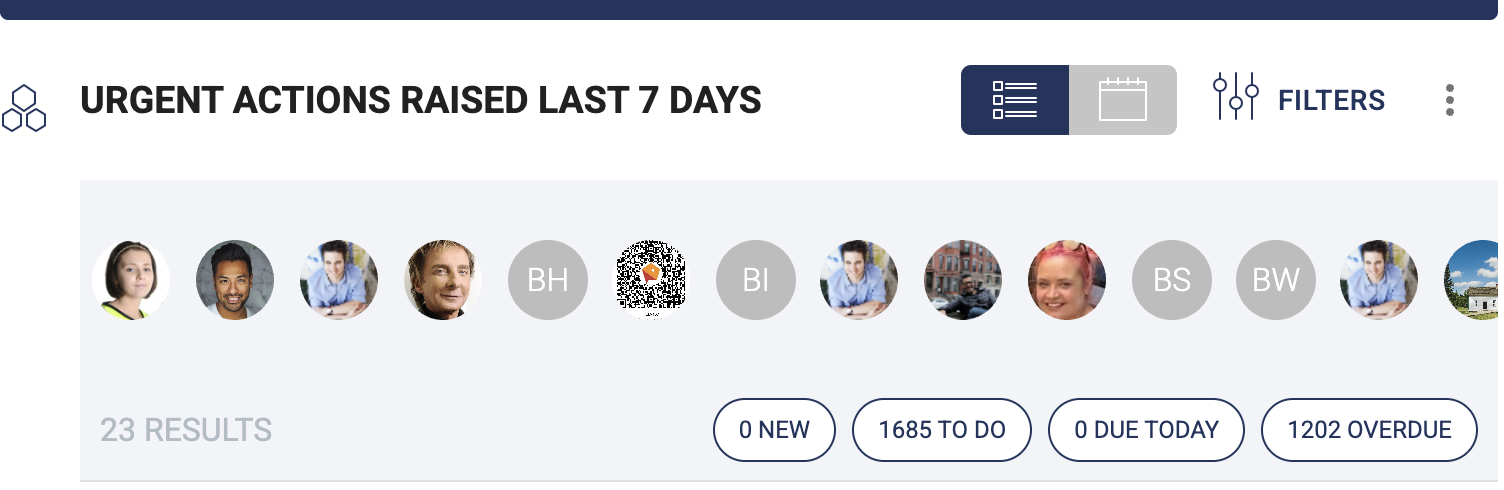Screen dimensions: 1504x490
Task: Open the Filters panel
Action: click(x=1298, y=100)
